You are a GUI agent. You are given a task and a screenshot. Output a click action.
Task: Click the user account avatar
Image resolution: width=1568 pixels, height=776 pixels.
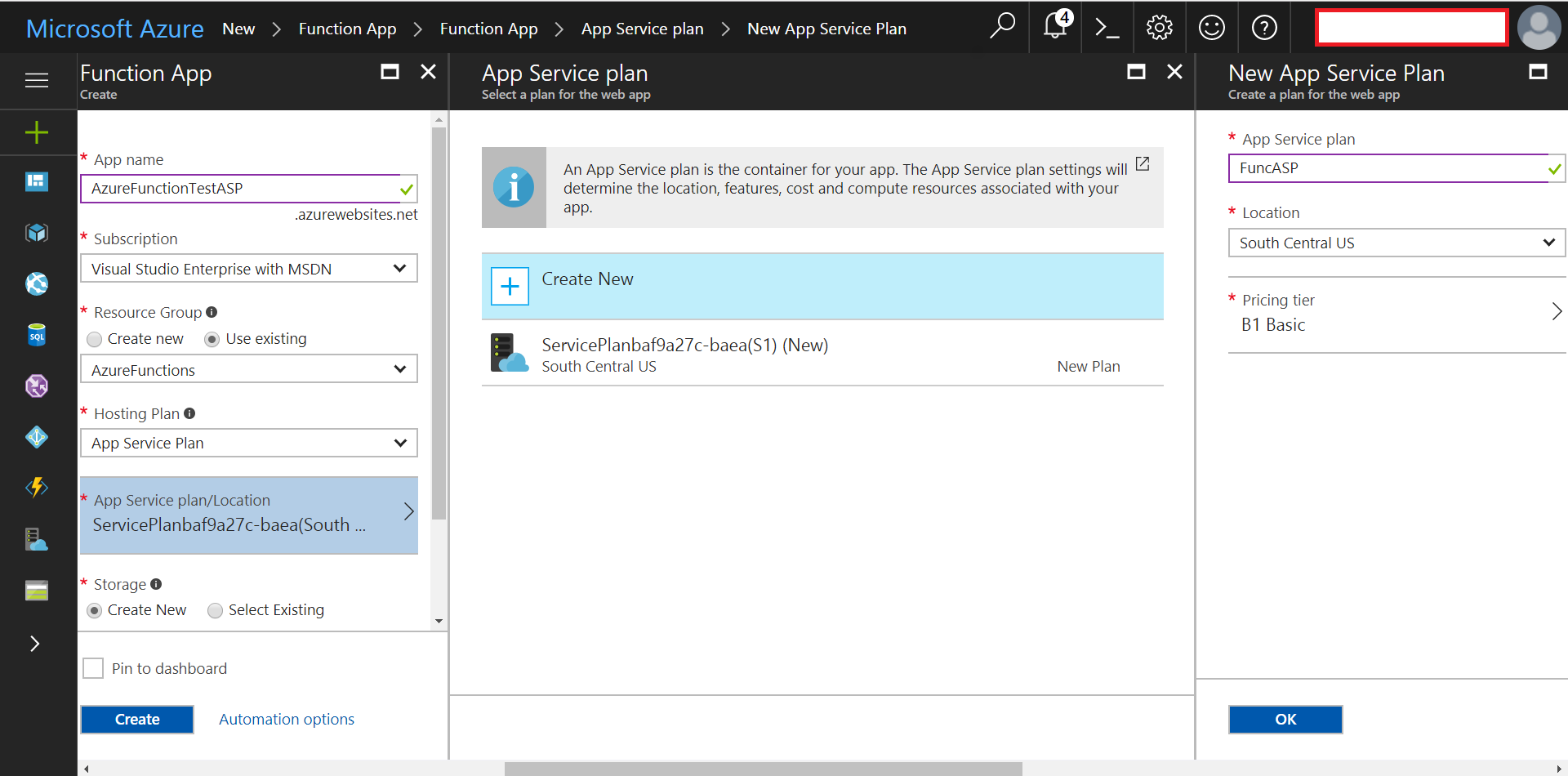click(1539, 28)
